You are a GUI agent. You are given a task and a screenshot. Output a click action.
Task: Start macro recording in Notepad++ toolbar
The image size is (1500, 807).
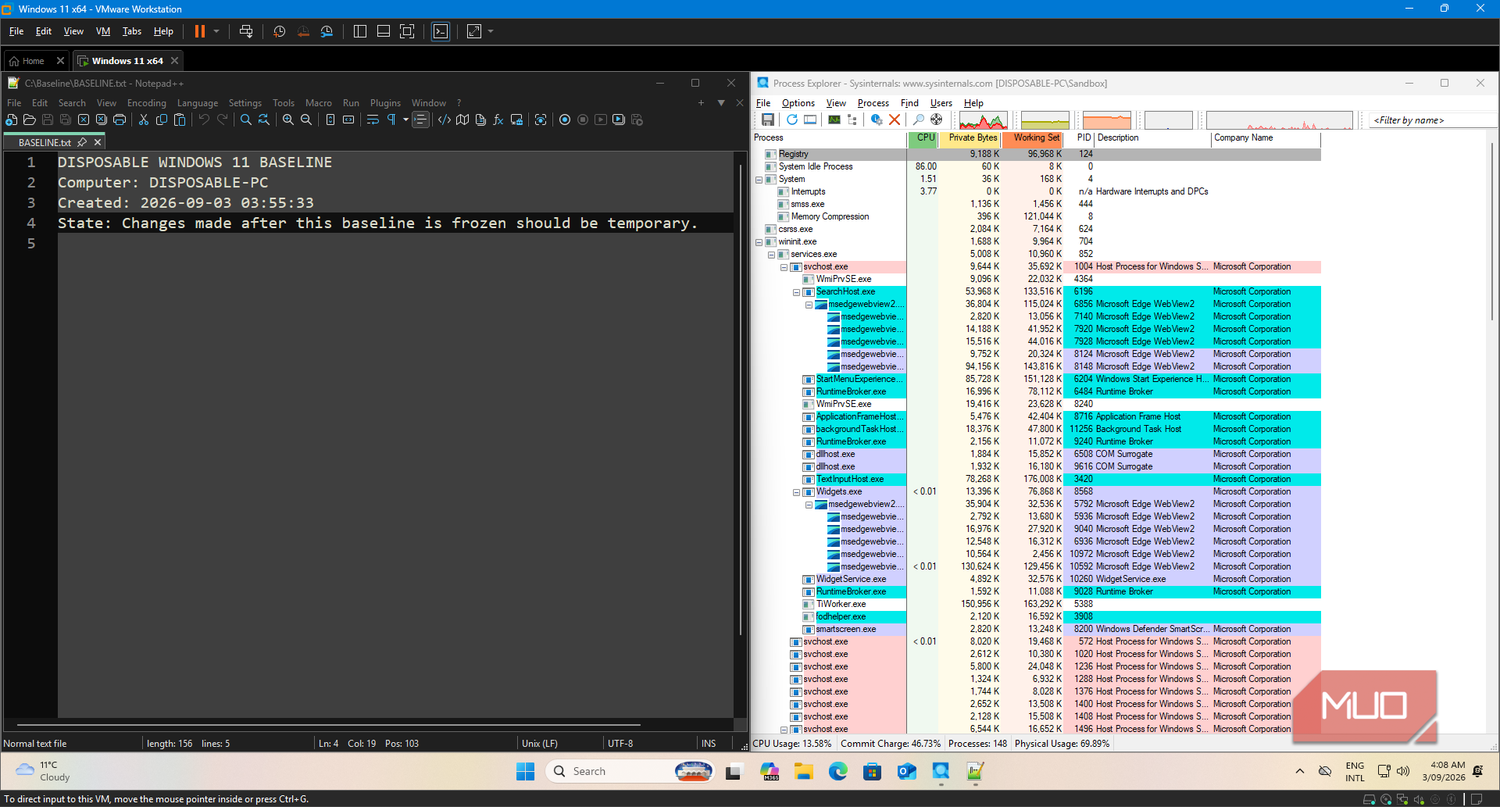tap(565, 120)
